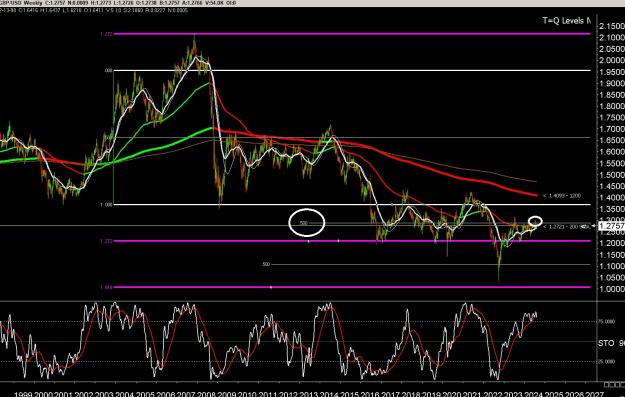This screenshot has width=625, height=397.
Task: Click the GBP/USD Weekly chart title text
Action: pyautogui.click(x=20, y=3)
